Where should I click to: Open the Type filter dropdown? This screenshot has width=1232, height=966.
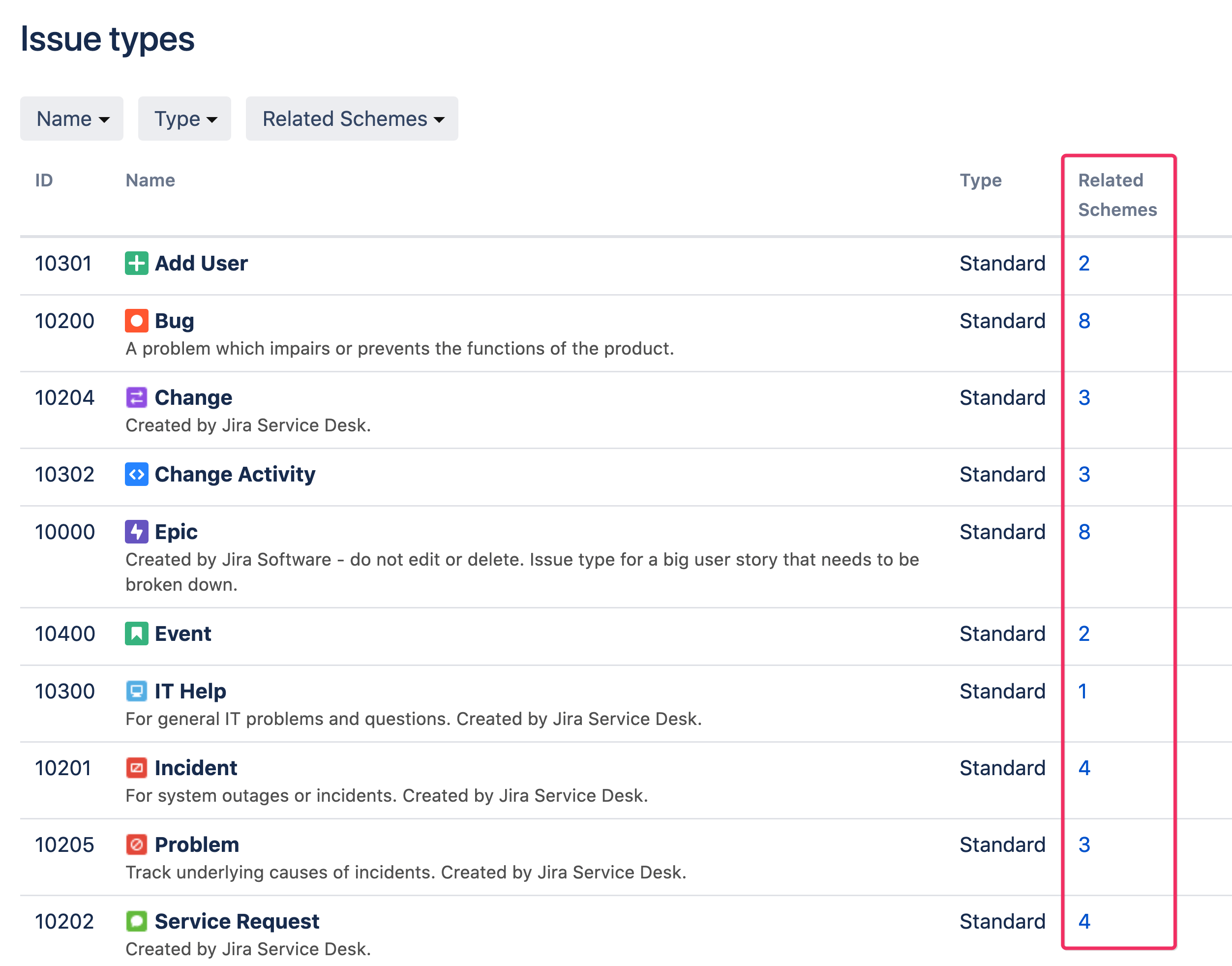click(x=185, y=119)
